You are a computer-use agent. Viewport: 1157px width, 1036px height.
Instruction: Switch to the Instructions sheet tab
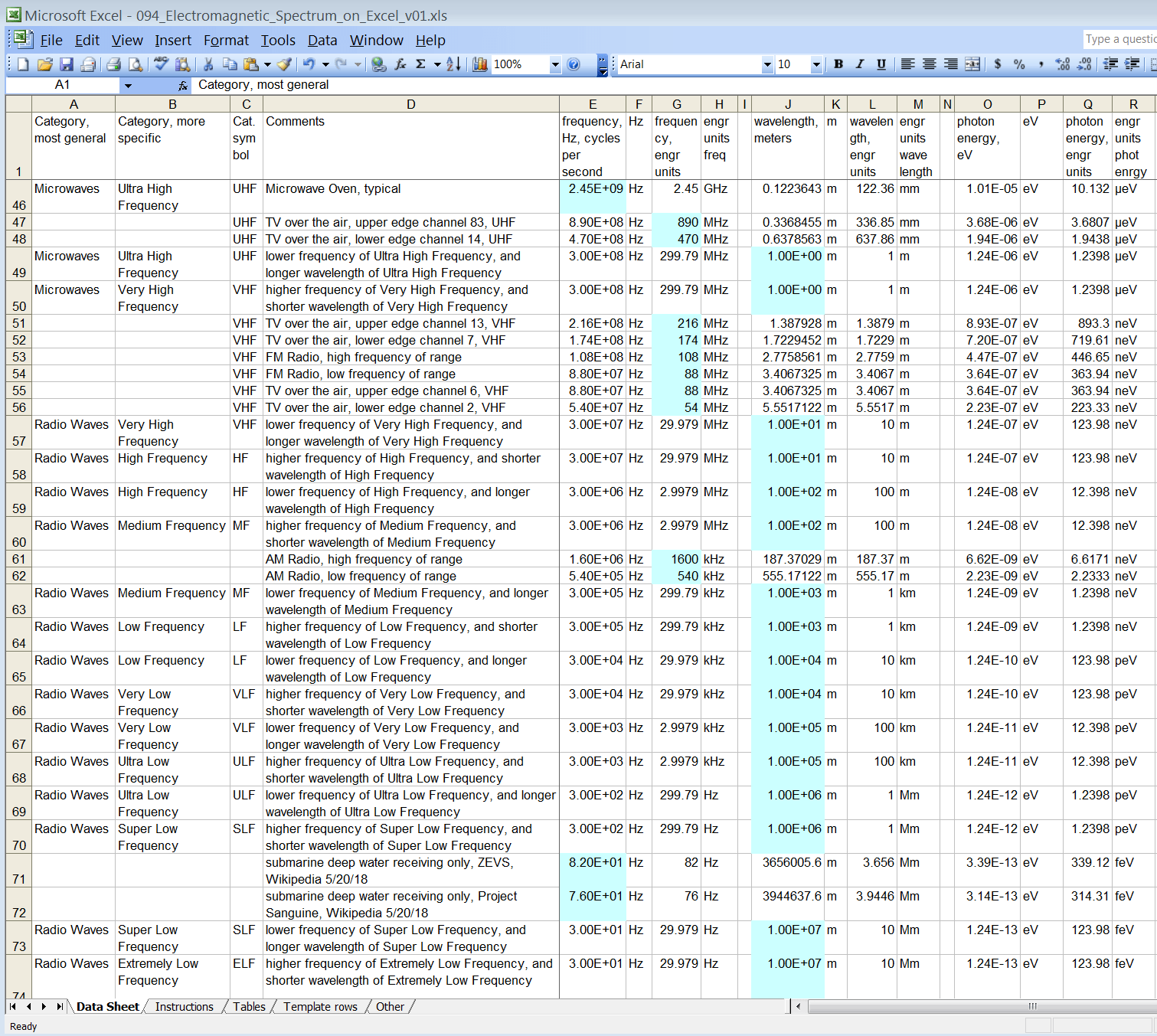click(x=184, y=1007)
